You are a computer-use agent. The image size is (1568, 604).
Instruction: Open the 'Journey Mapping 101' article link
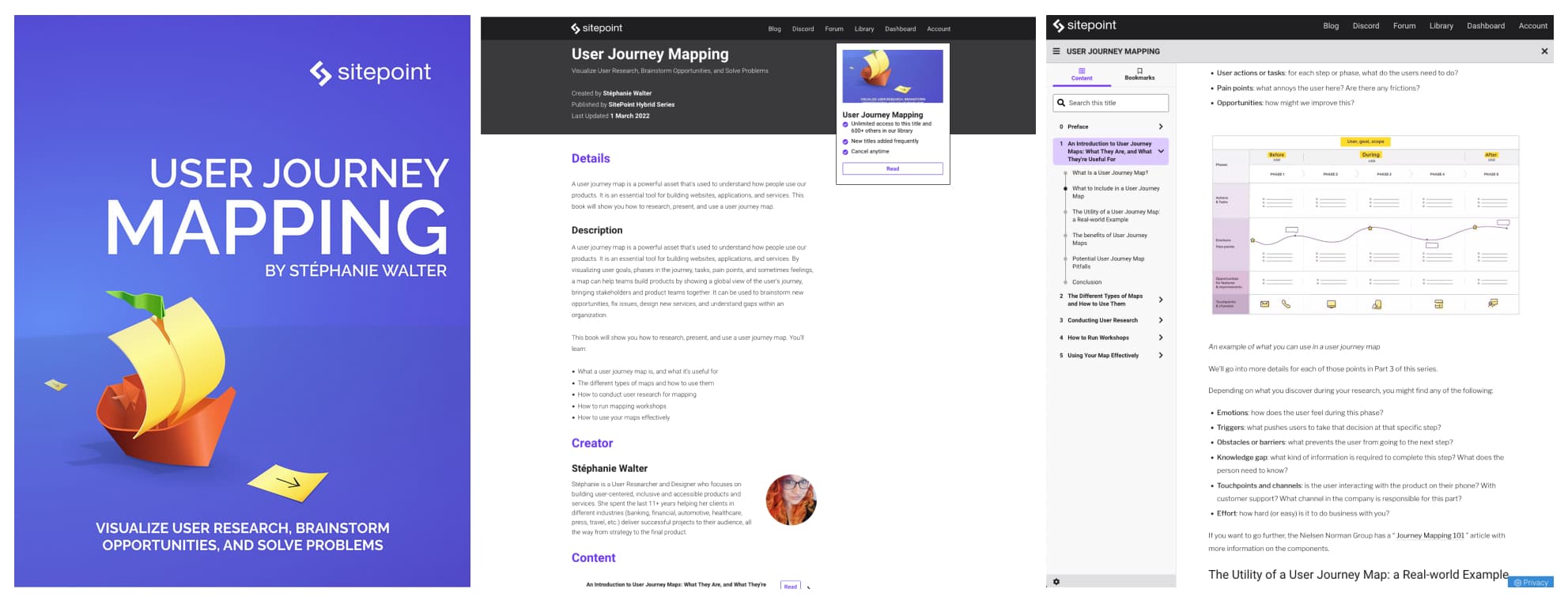[1430, 535]
